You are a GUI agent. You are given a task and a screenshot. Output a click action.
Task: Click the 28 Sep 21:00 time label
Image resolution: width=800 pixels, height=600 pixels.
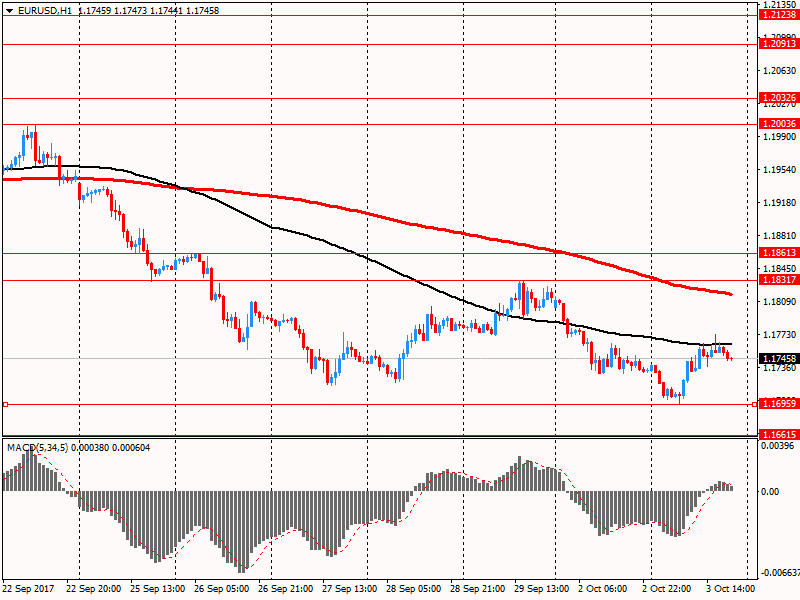point(478,589)
